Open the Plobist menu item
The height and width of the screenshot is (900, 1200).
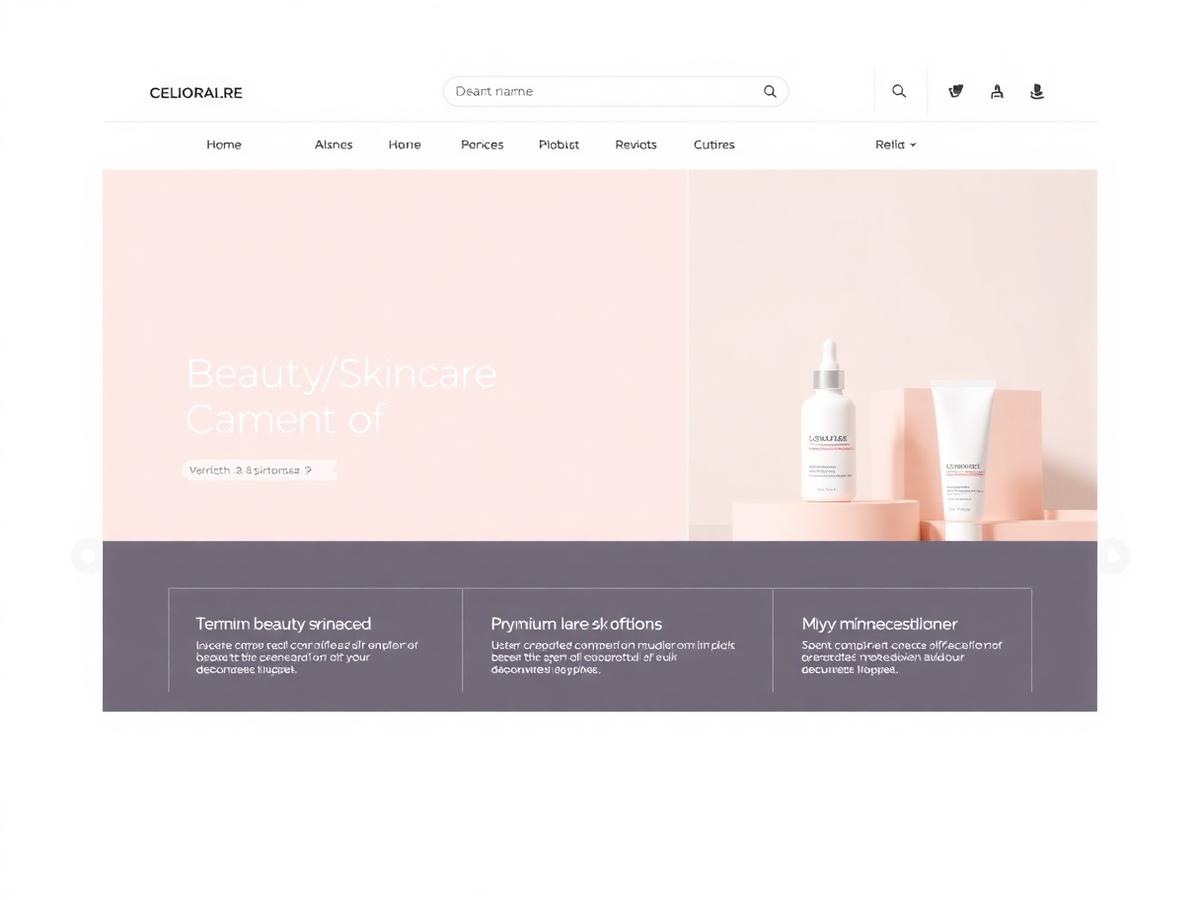tap(559, 145)
